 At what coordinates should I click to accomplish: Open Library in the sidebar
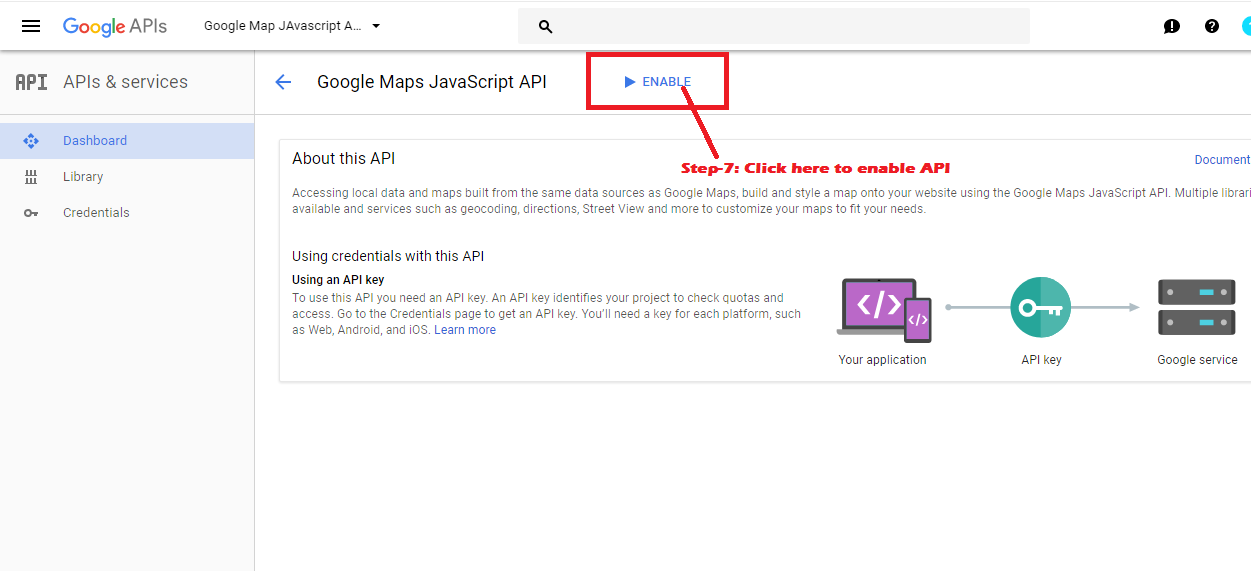point(127,177)
